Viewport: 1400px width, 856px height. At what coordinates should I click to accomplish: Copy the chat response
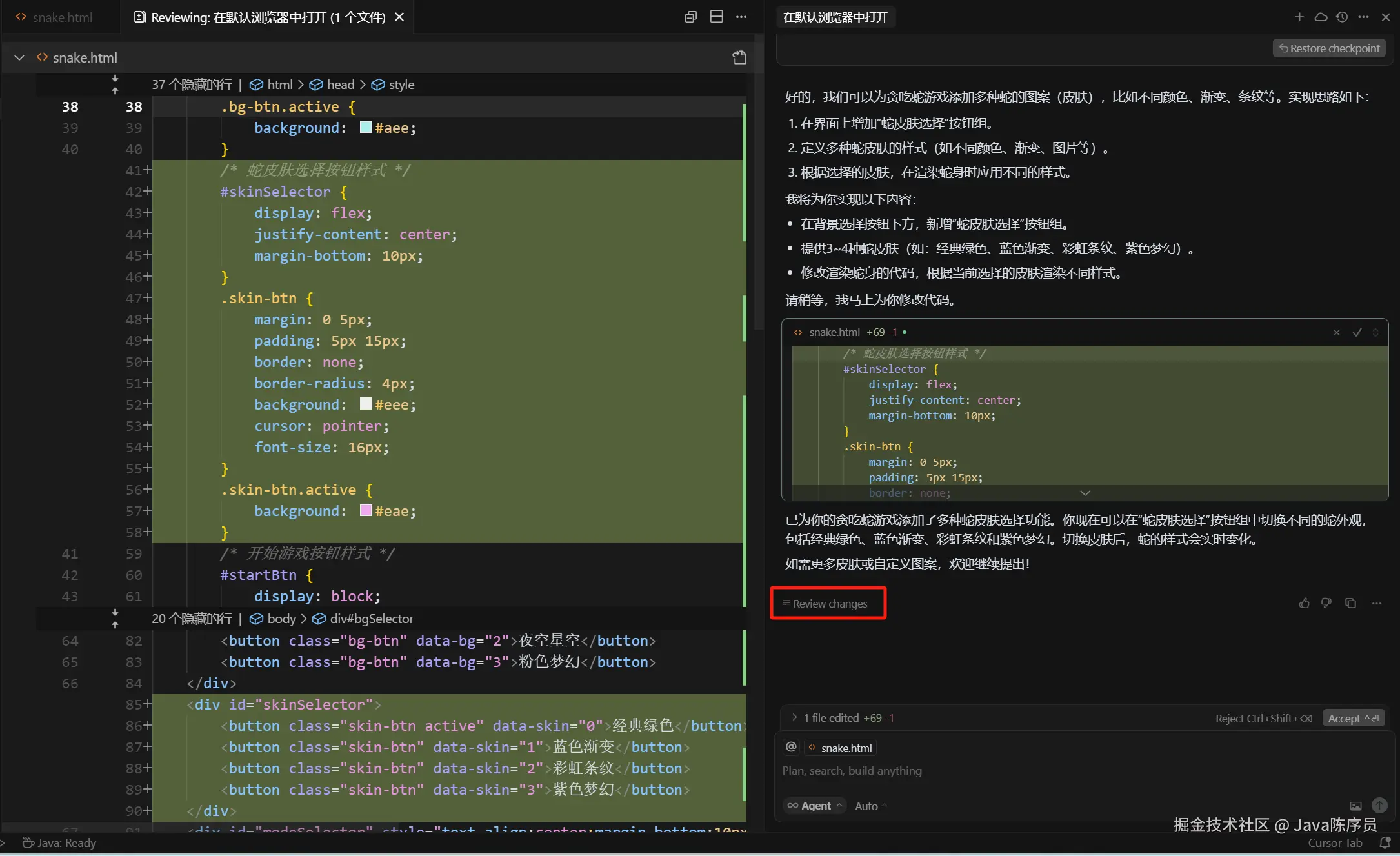(x=1350, y=603)
